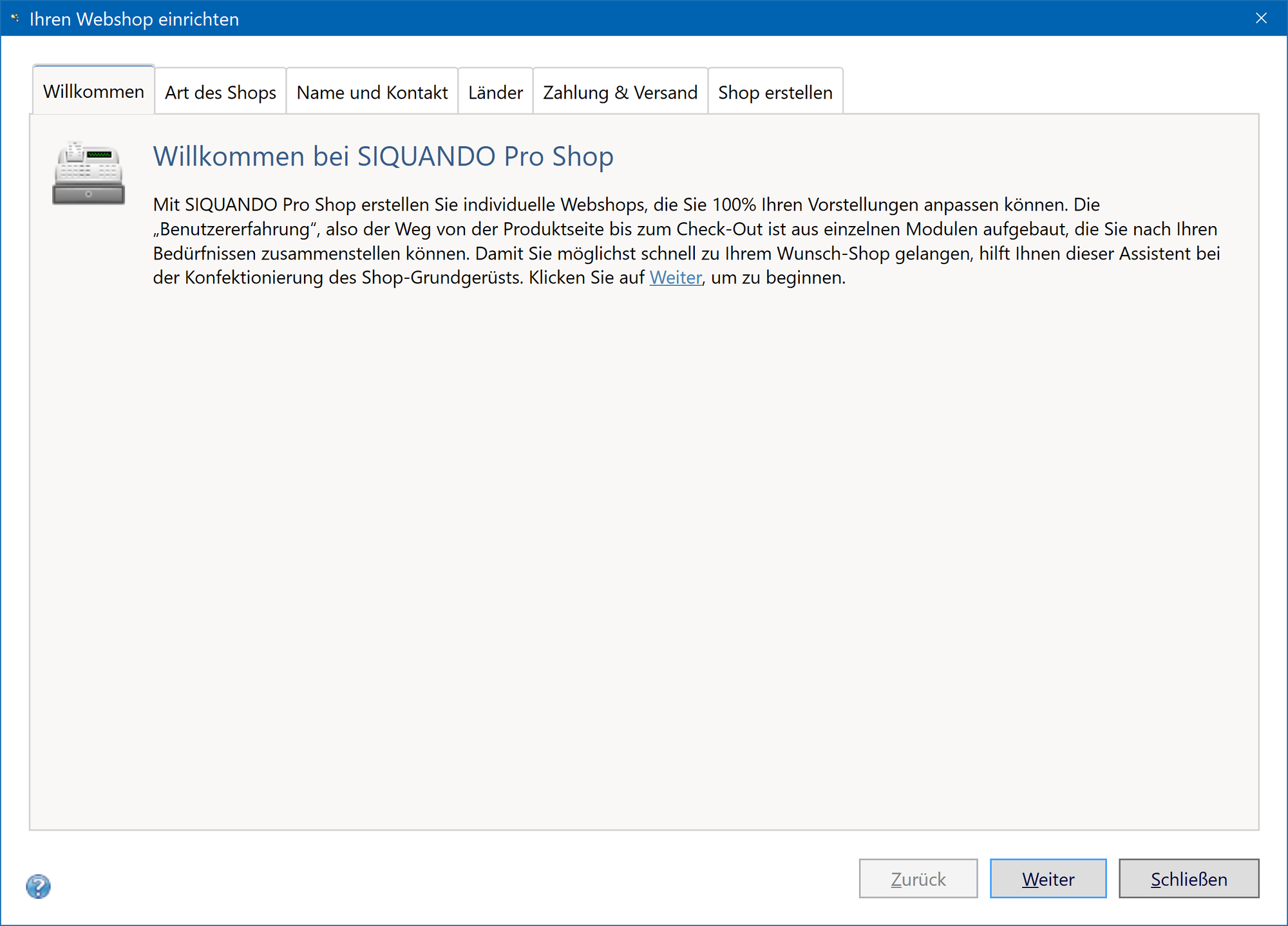
Task: Proceed with the Weiter button
Action: click(x=1048, y=878)
